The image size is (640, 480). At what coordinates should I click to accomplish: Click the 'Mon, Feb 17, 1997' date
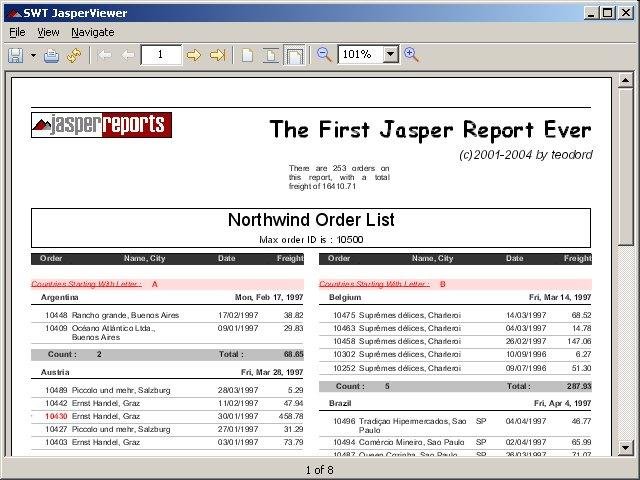[269, 298]
